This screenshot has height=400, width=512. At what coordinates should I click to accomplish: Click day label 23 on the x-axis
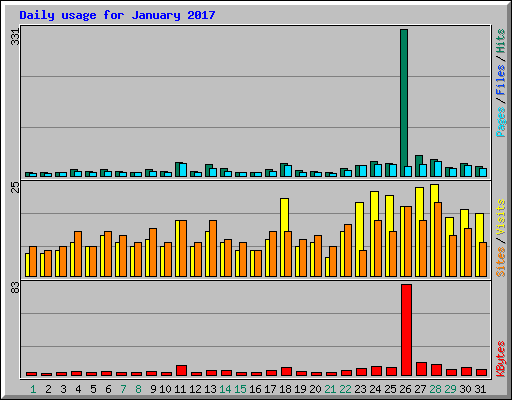click(360, 389)
